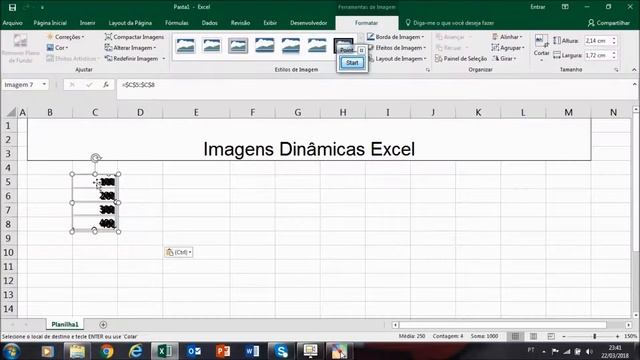This screenshot has height=360, width=640.
Task: Collapse the ribbon with the chevron
Action: click(634, 70)
